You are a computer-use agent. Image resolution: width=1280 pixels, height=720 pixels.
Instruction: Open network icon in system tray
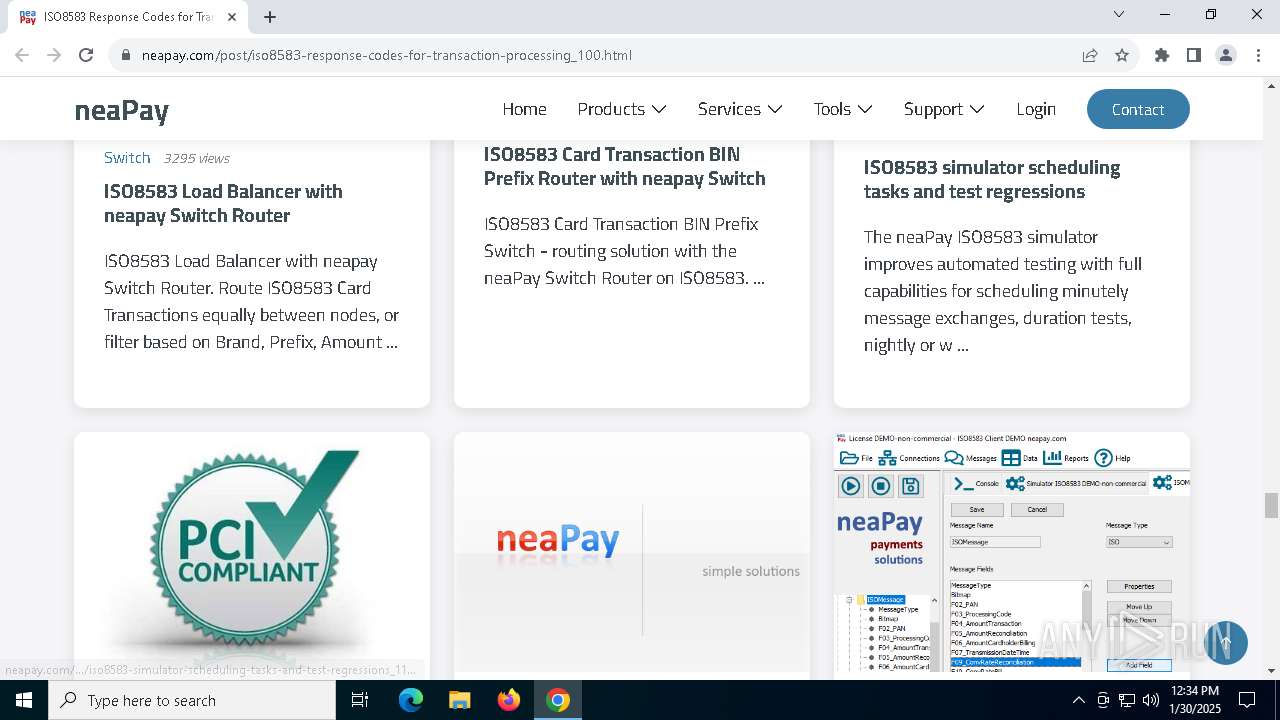[1127, 700]
